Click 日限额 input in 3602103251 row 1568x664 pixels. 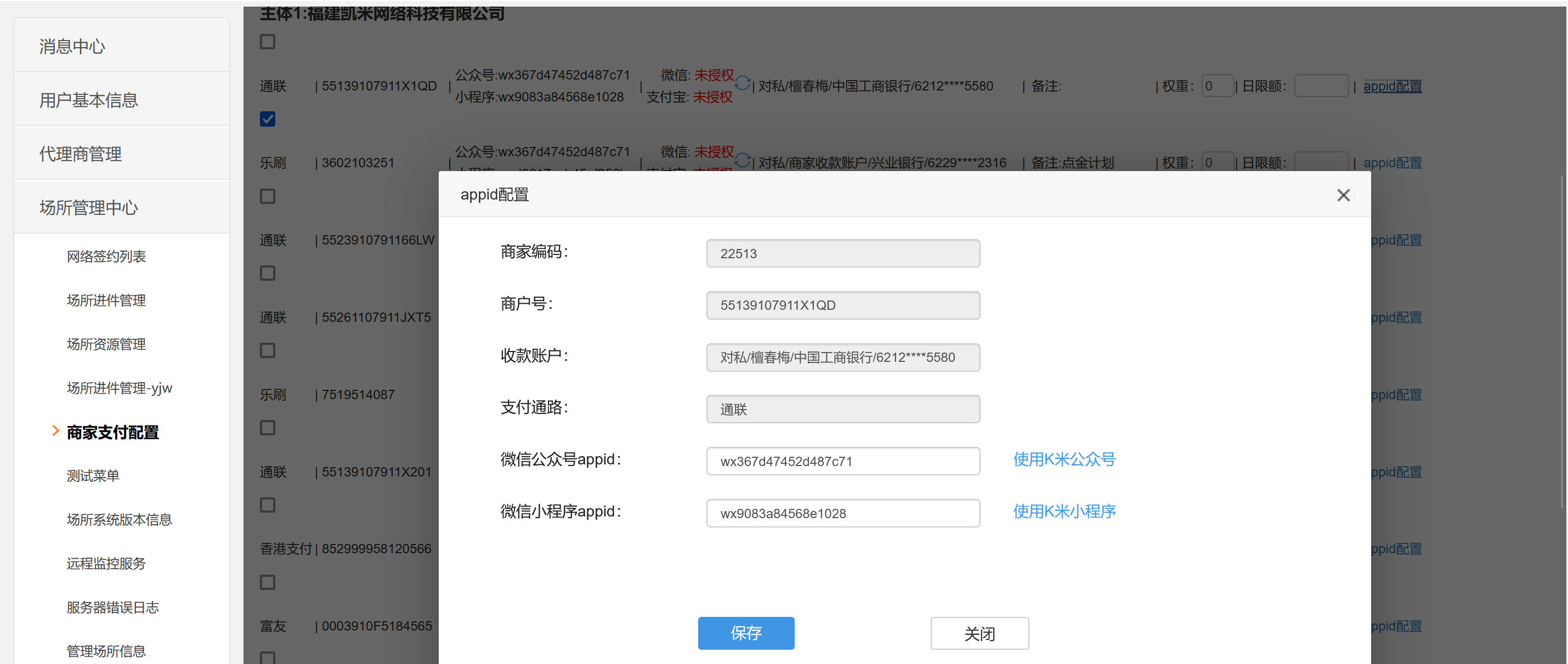pos(1321,162)
